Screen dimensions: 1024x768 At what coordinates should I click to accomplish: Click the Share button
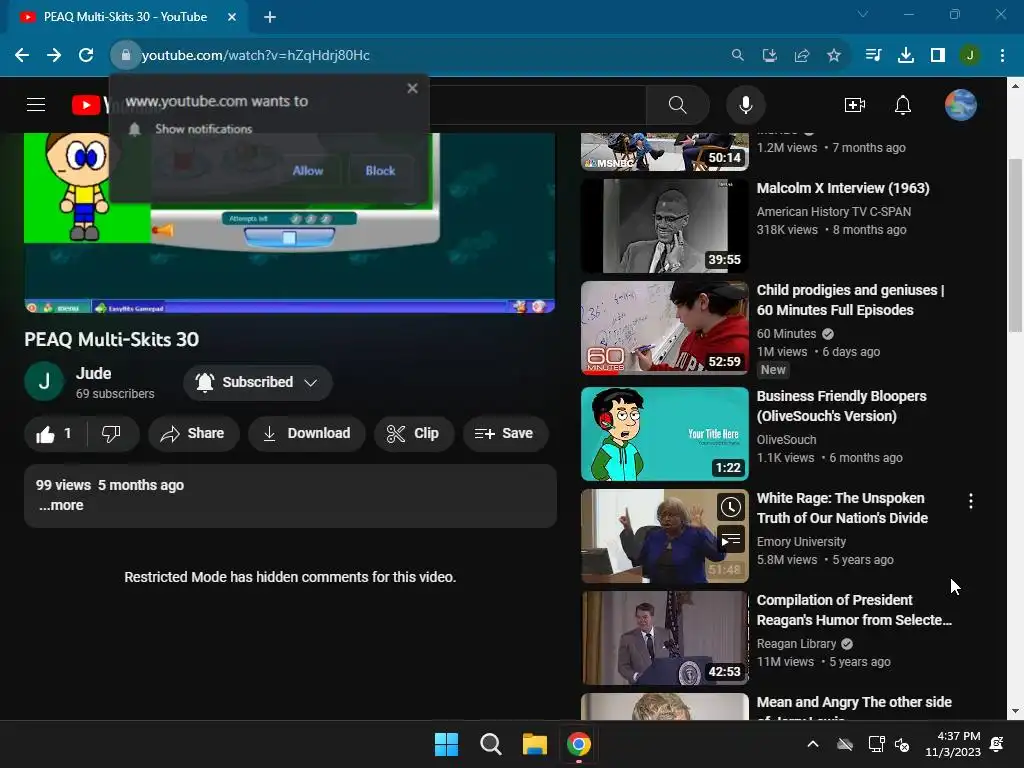click(x=193, y=434)
